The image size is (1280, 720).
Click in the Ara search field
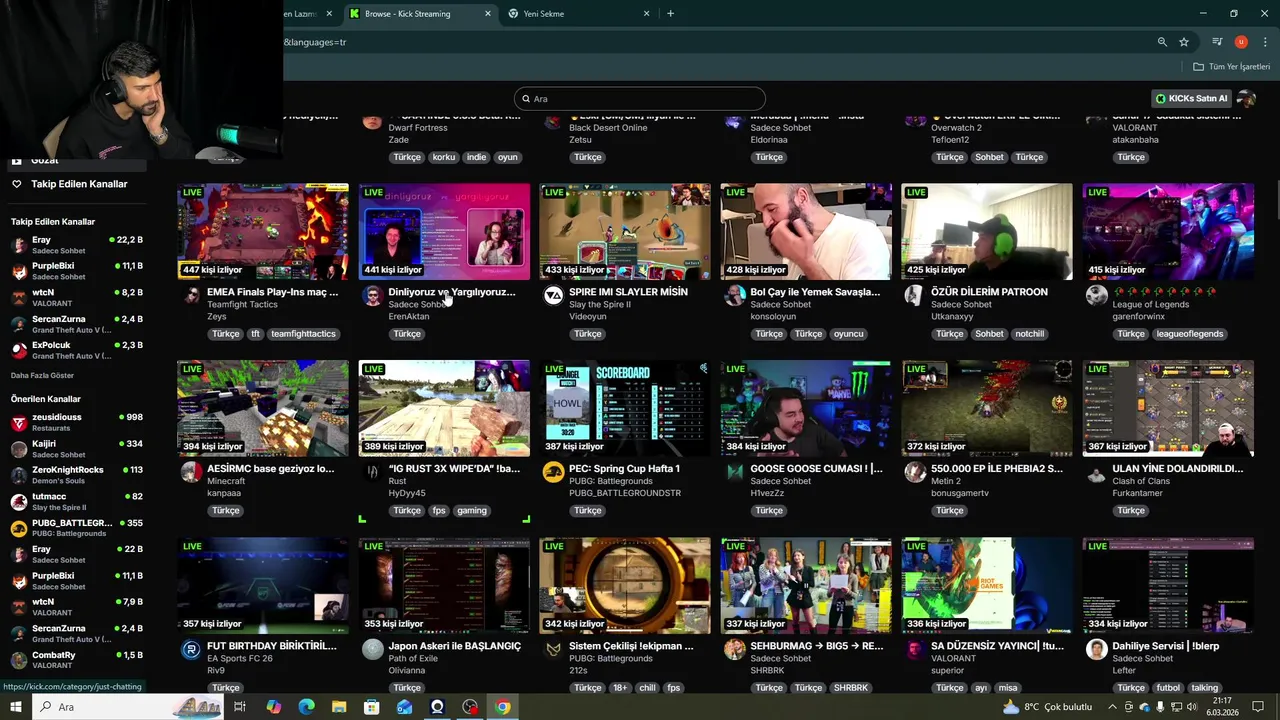(640, 98)
